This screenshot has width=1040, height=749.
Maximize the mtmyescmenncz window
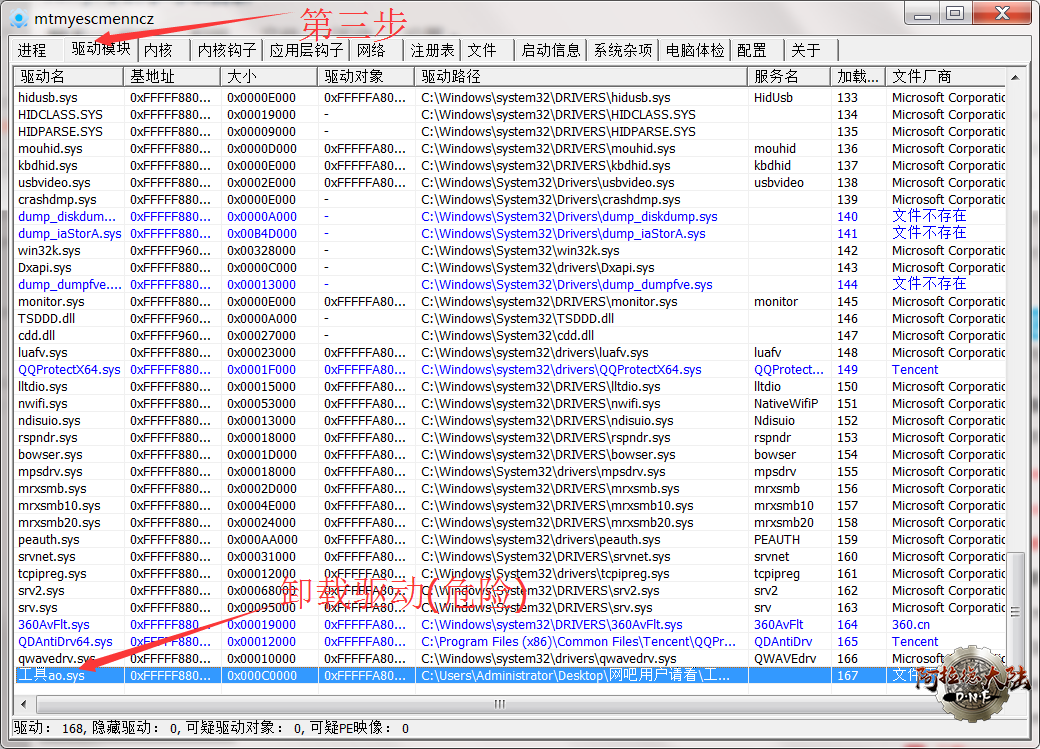tap(954, 13)
